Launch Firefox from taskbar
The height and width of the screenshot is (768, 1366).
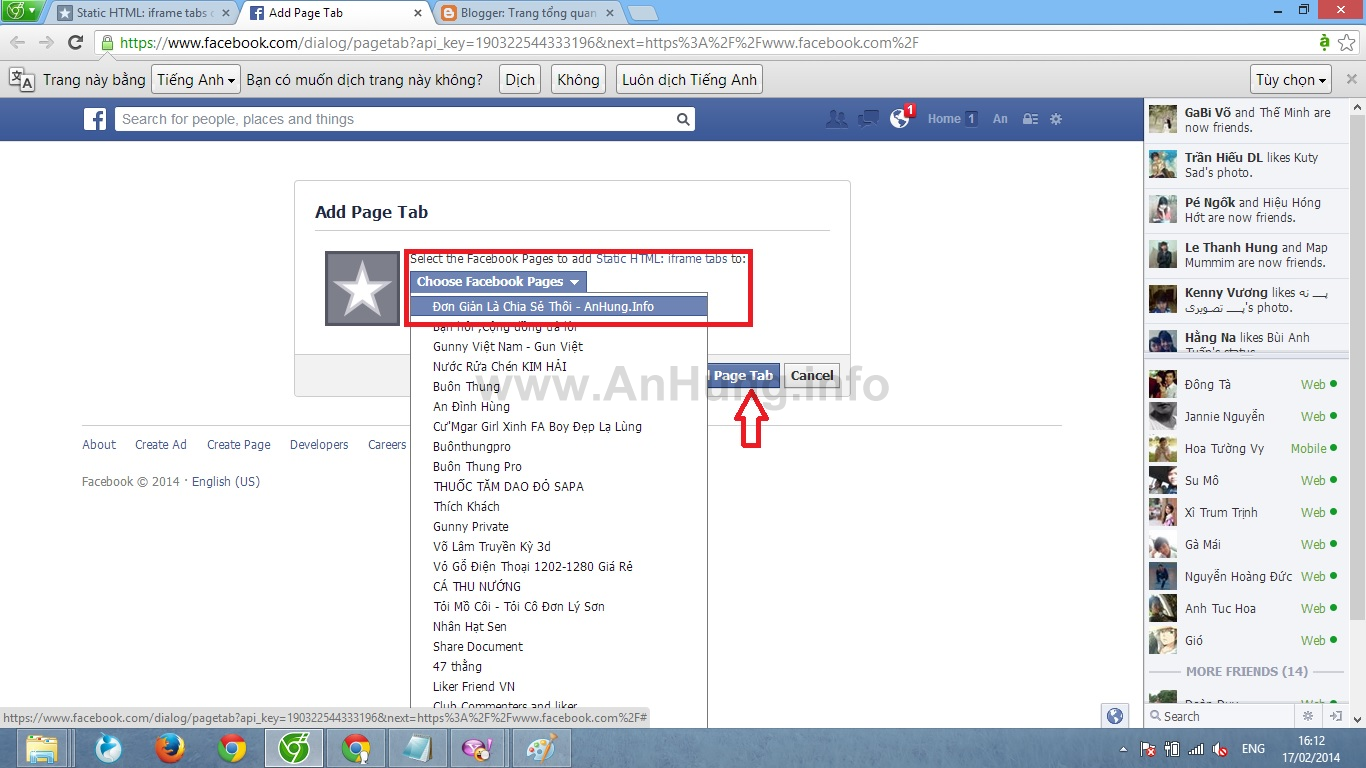pyautogui.click(x=170, y=748)
